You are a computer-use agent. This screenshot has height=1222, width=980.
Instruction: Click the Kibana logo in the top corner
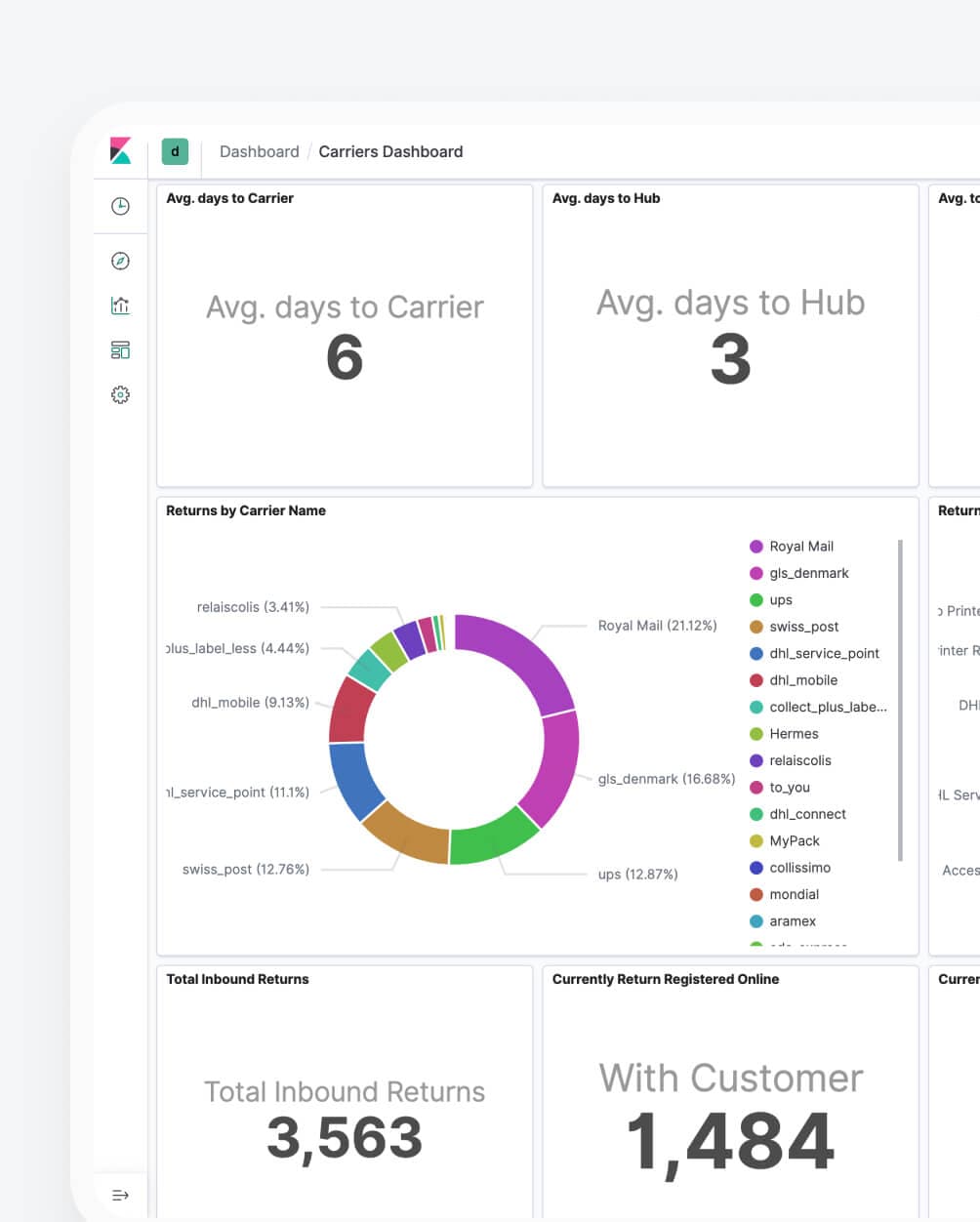[x=120, y=151]
